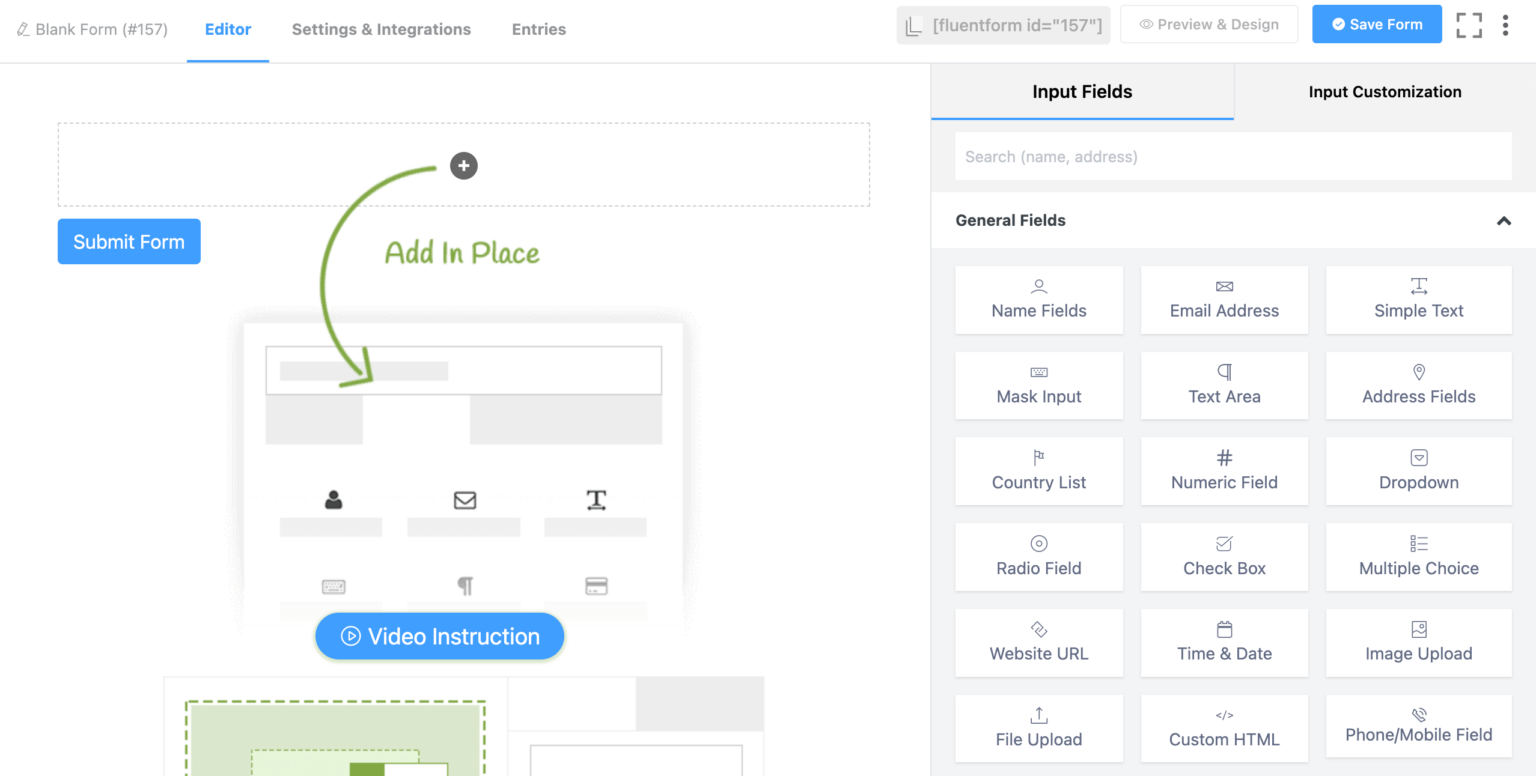Add a Radio Field input

pos(1039,557)
